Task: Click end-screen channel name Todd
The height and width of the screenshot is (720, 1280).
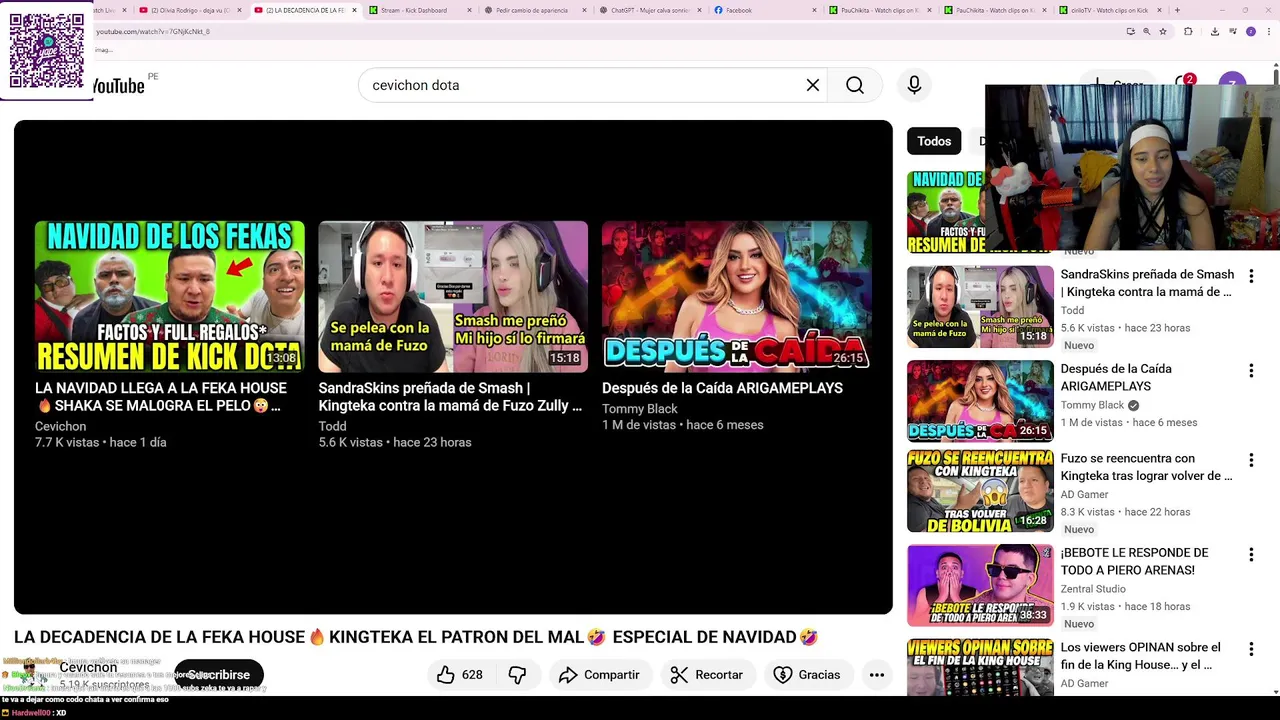Action: [x=332, y=426]
